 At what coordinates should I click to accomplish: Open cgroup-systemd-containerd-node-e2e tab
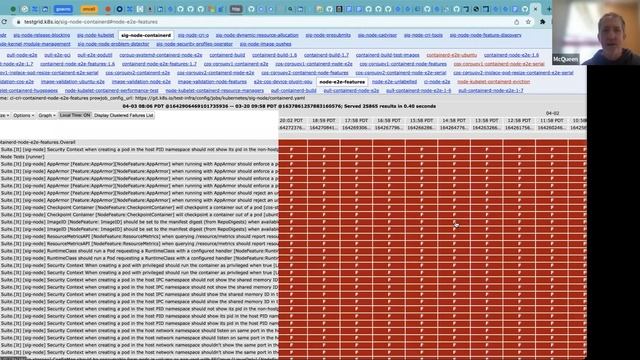point(161,55)
